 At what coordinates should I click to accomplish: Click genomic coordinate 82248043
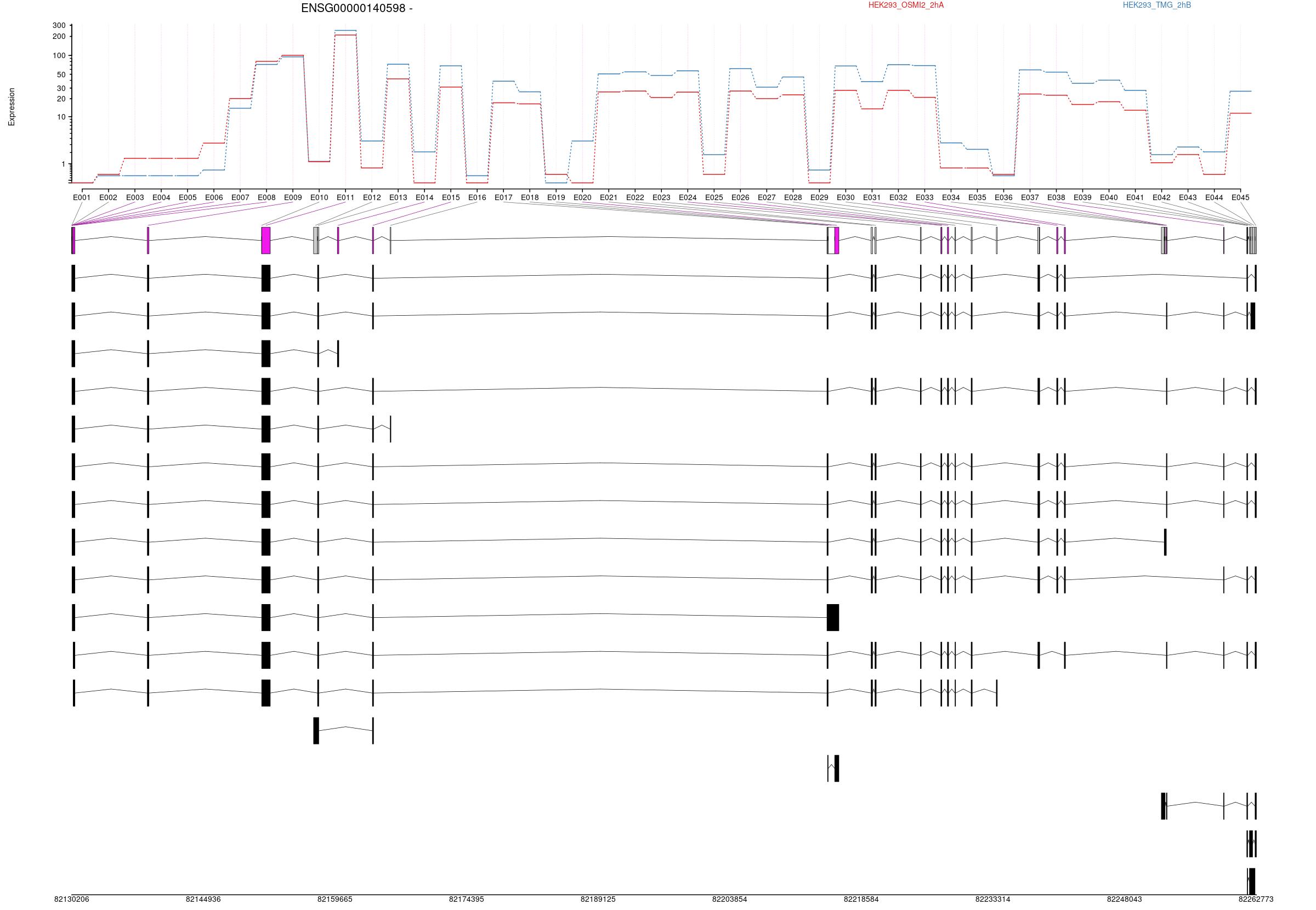click(x=1125, y=899)
